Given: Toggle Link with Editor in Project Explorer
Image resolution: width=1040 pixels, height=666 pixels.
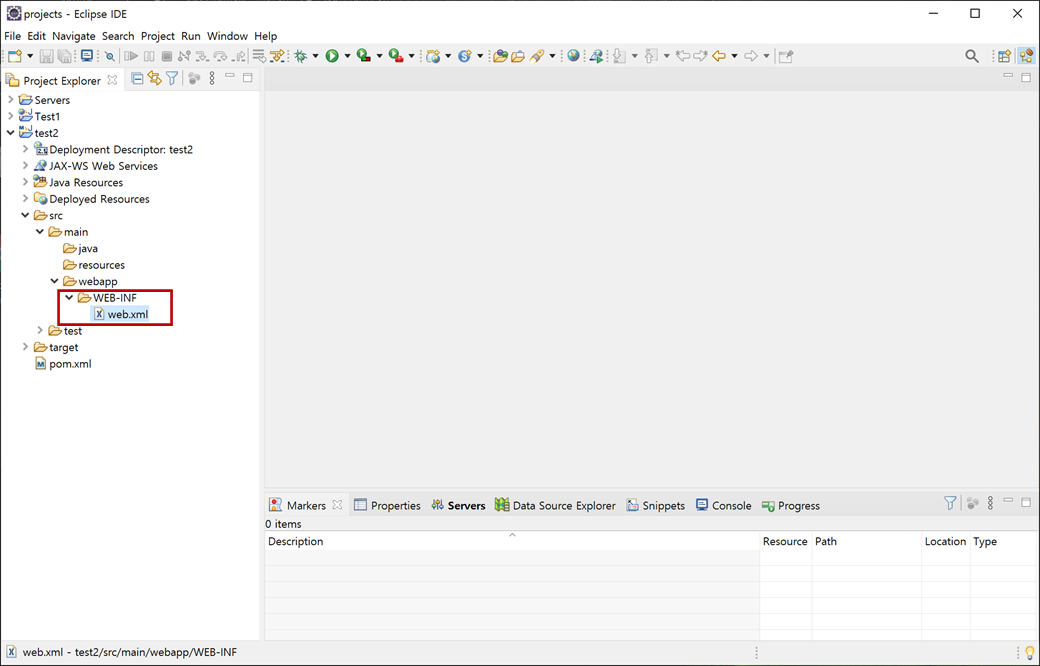Looking at the screenshot, I should (x=155, y=79).
